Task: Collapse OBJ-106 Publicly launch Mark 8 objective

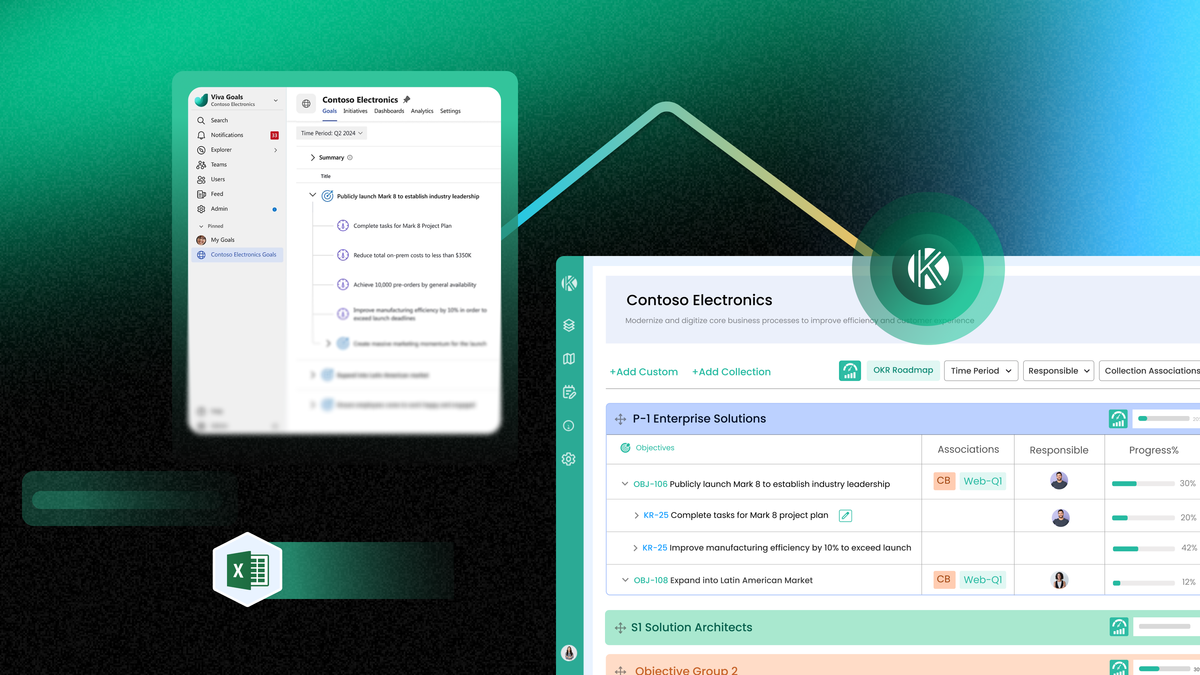Action: coord(625,484)
